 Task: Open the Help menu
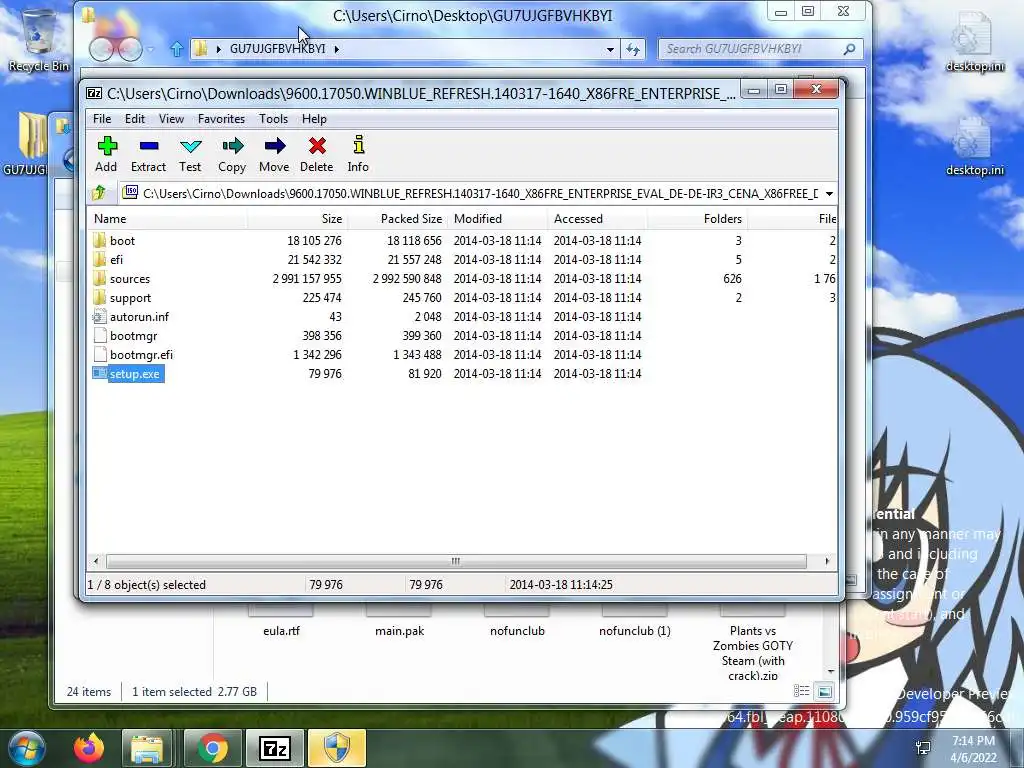(x=314, y=119)
